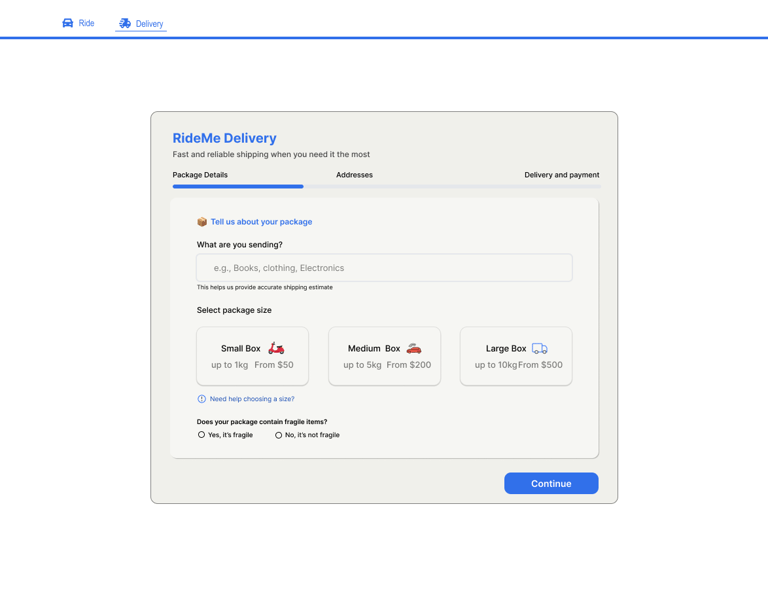The height and width of the screenshot is (589, 768).
Task: Go to the Package Details step
Action: click(200, 175)
